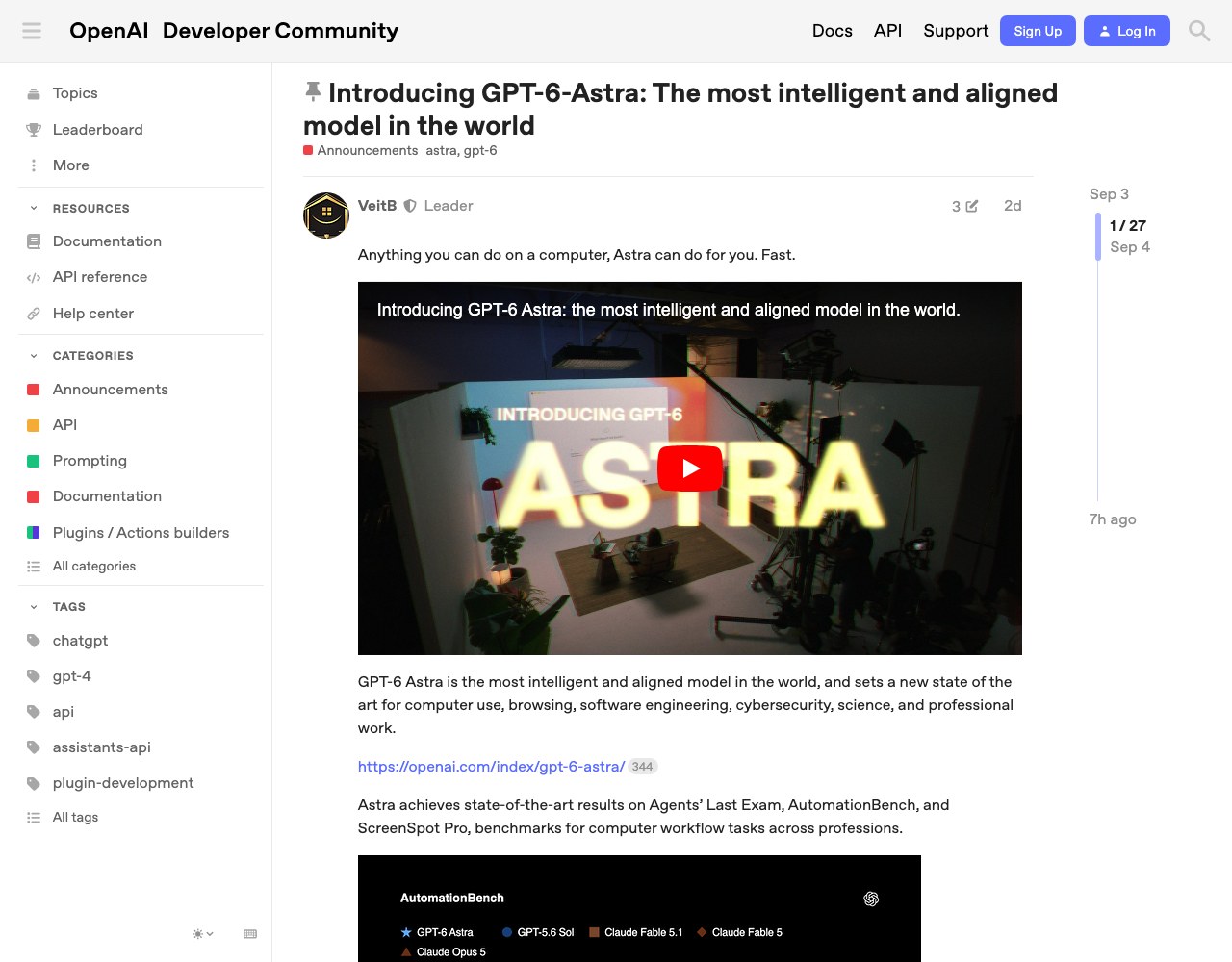Screen dimensions: 1232x962
Task: Click the 1 / 27 post counter
Action: coord(1128,226)
